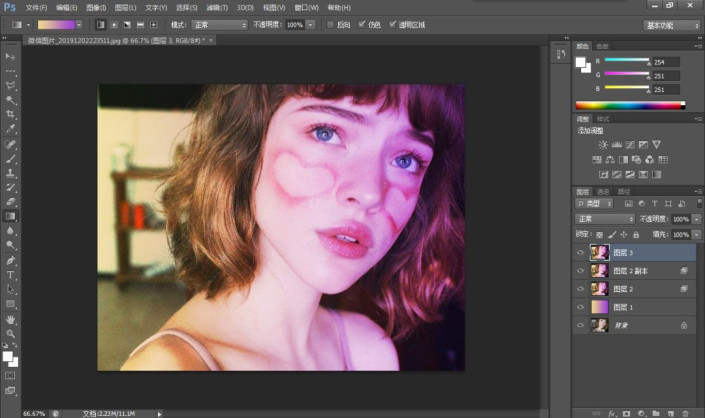Open the options bar opacity dropdown arrow
Viewport: 705px width, 418px height.
coord(310,25)
